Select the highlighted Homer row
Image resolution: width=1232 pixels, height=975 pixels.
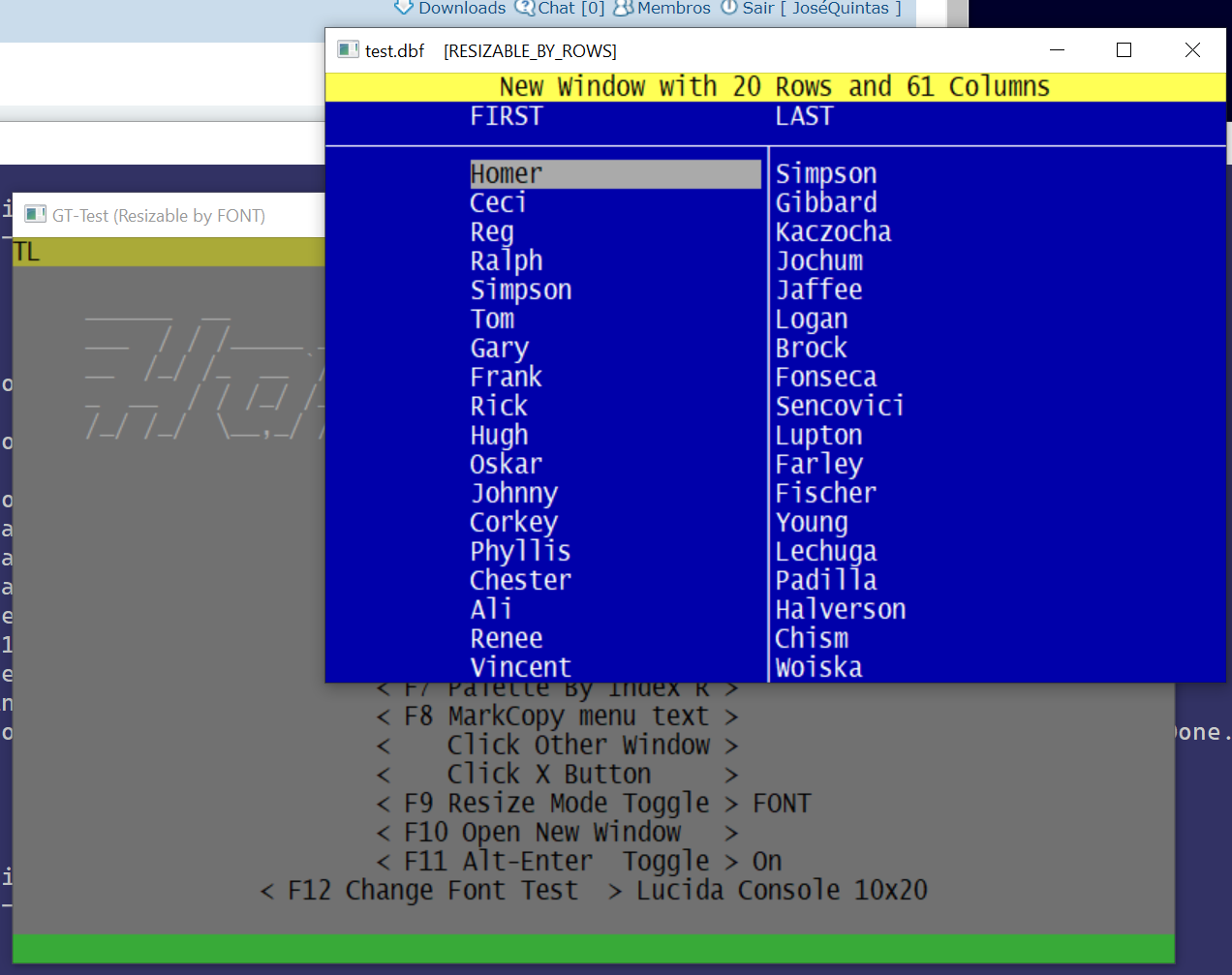[615, 174]
